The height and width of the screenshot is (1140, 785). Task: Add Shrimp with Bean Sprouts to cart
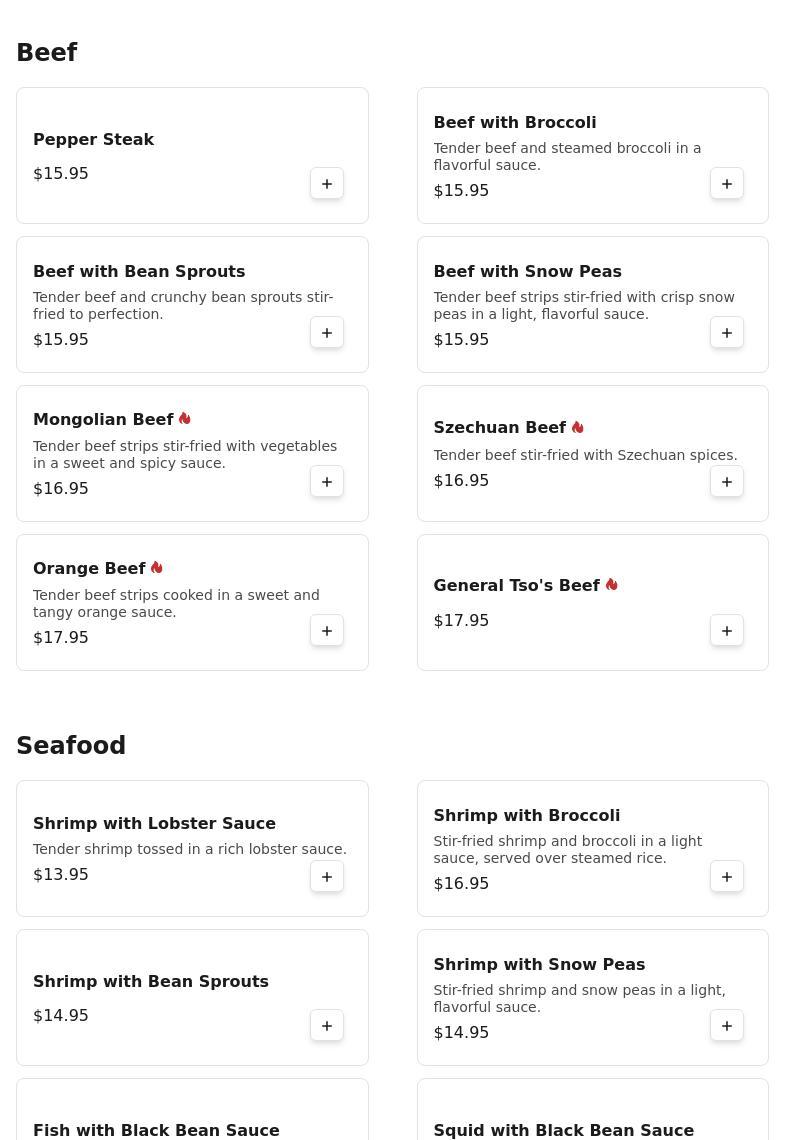[327, 1025]
